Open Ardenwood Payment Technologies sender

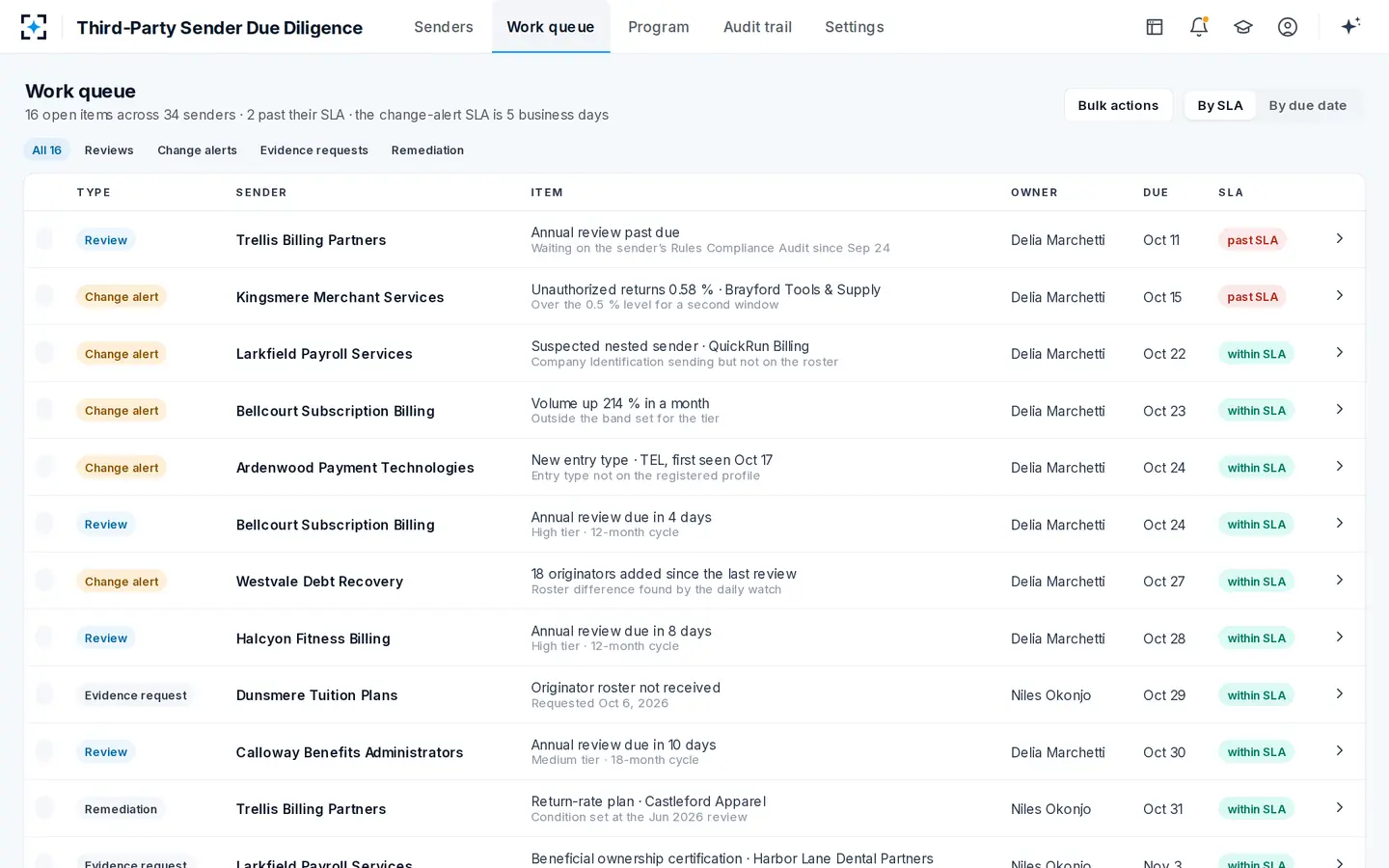pos(355,468)
